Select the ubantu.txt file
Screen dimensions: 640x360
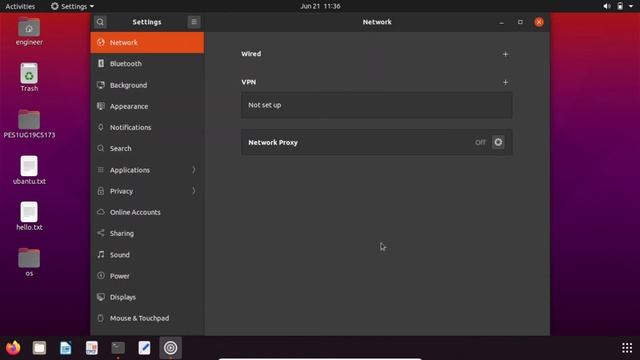click(29, 170)
